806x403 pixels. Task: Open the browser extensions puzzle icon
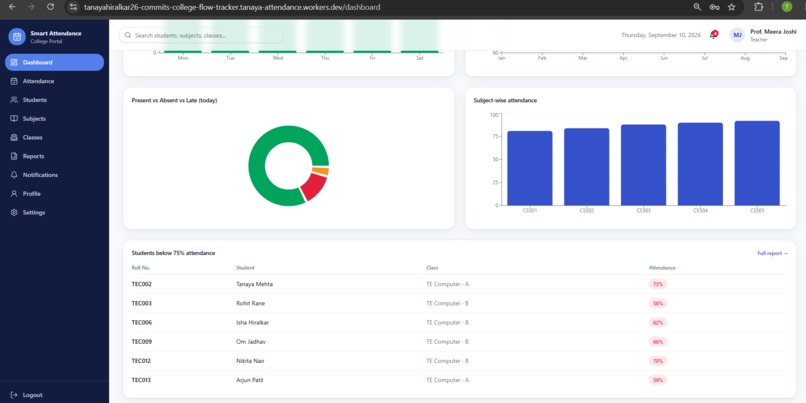point(758,7)
